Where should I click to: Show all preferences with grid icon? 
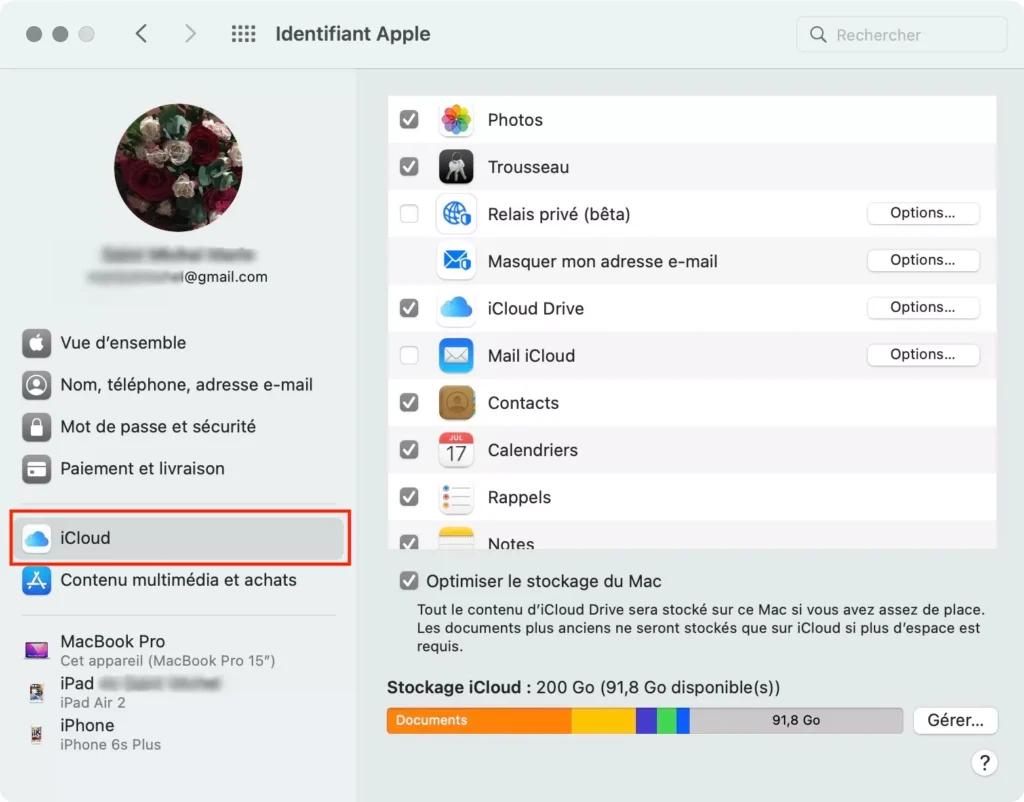(x=244, y=33)
